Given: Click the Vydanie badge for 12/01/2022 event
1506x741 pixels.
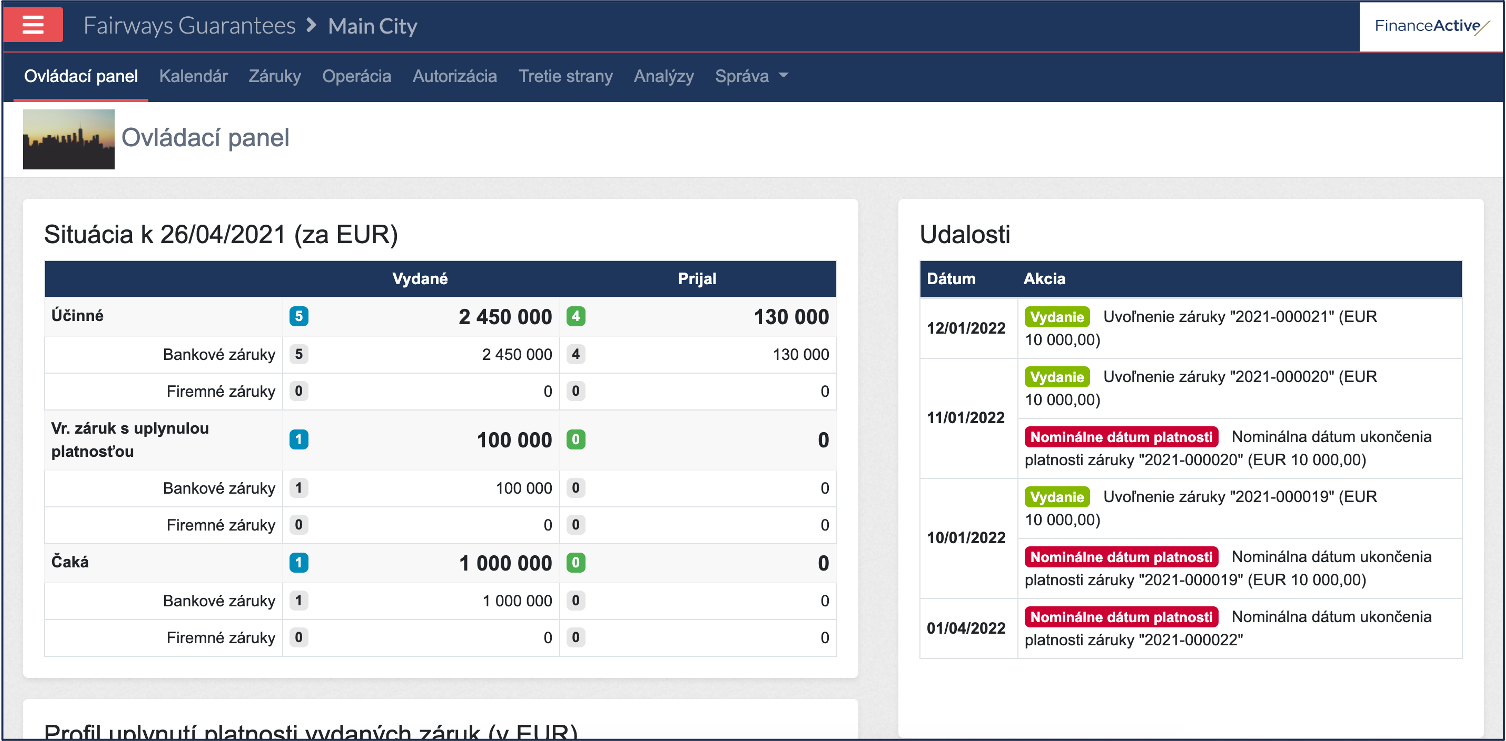Looking at the screenshot, I should tap(1057, 317).
